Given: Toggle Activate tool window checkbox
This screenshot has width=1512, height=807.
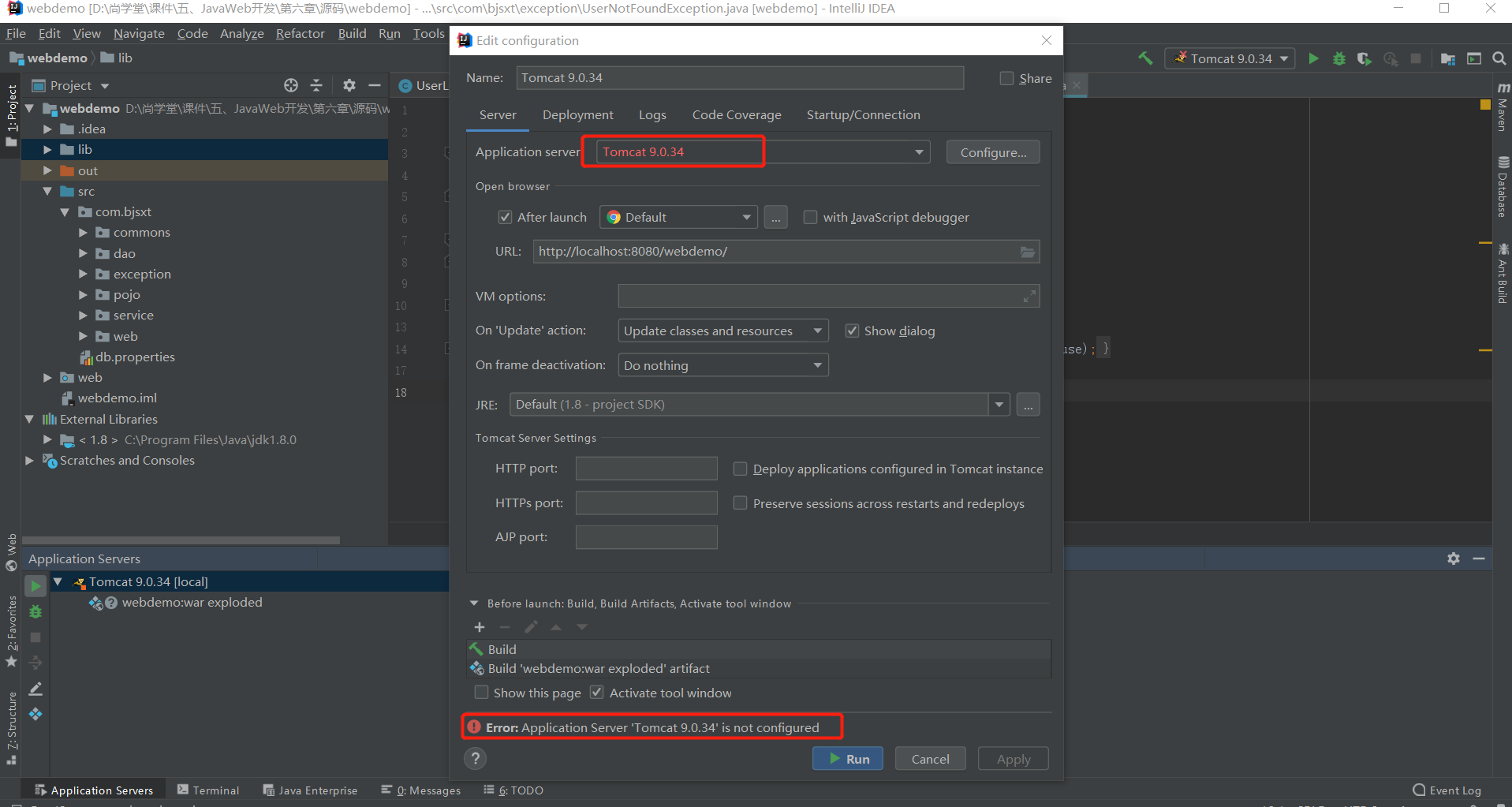Looking at the screenshot, I should [597, 693].
